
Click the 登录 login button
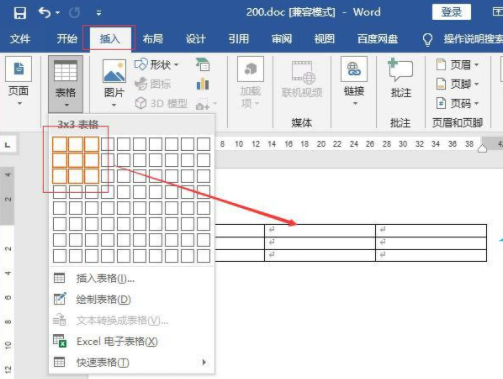pos(451,12)
